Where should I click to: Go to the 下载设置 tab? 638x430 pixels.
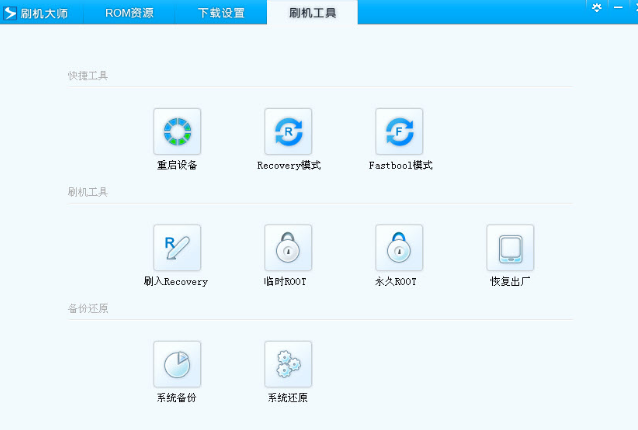pos(221,13)
